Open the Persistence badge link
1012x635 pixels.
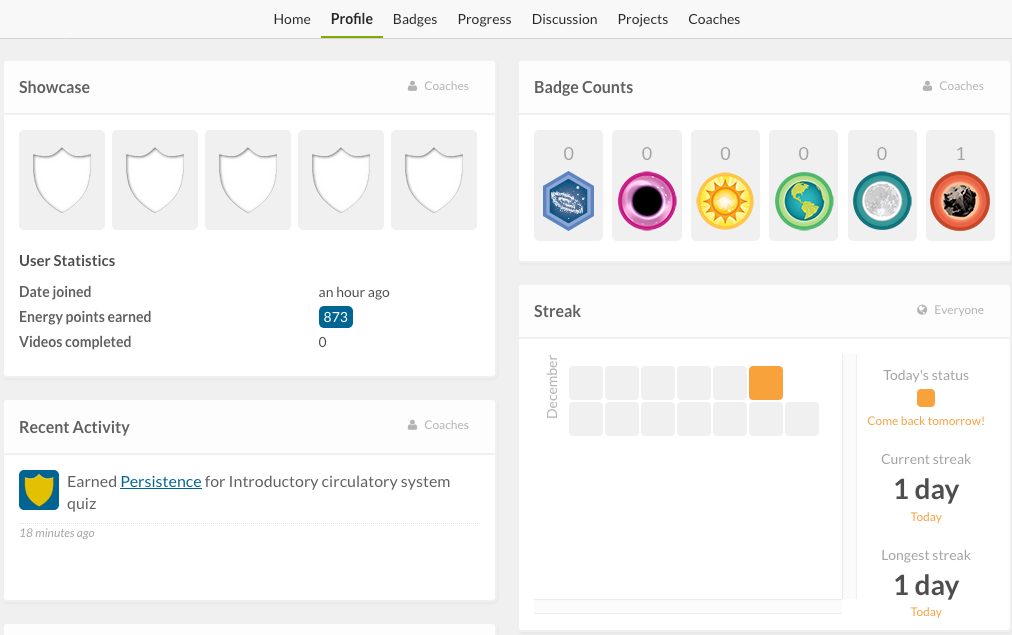[161, 481]
